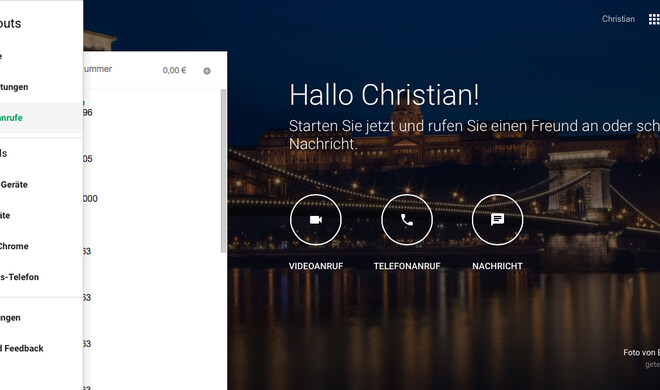Start a video call with camera icon

pyautogui.click(x=316, y=220)
